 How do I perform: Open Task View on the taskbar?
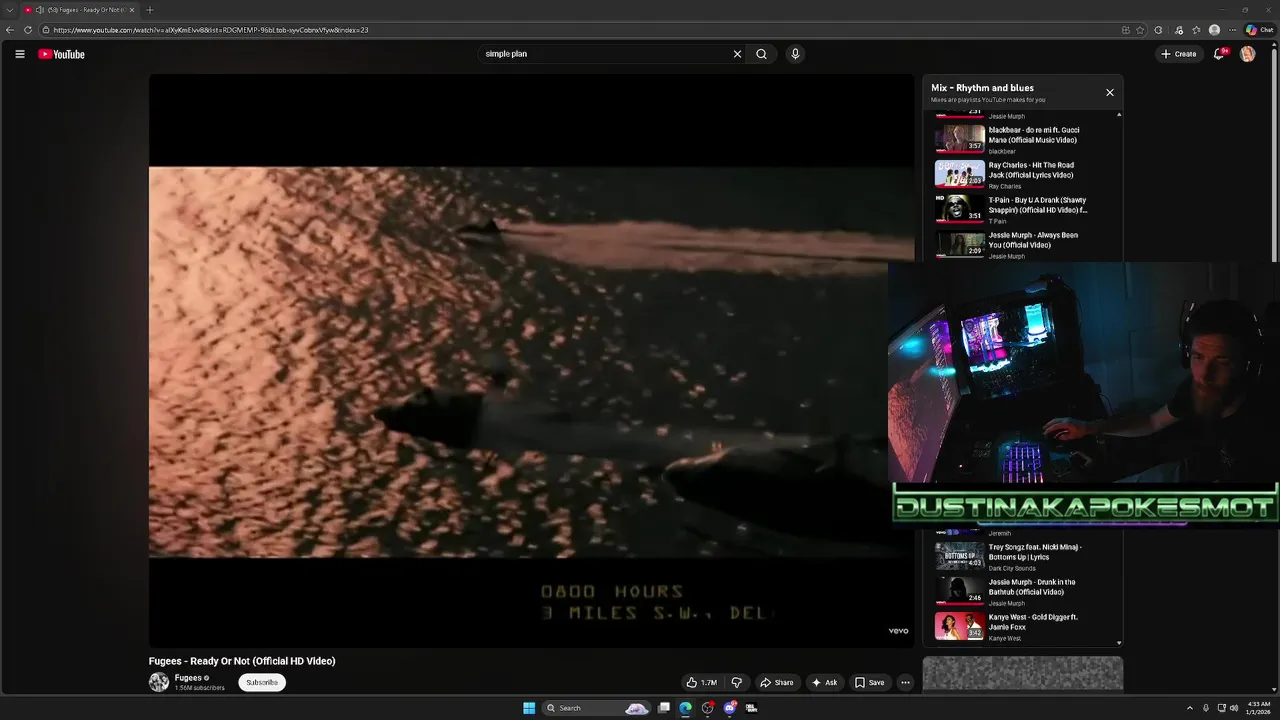664,708
